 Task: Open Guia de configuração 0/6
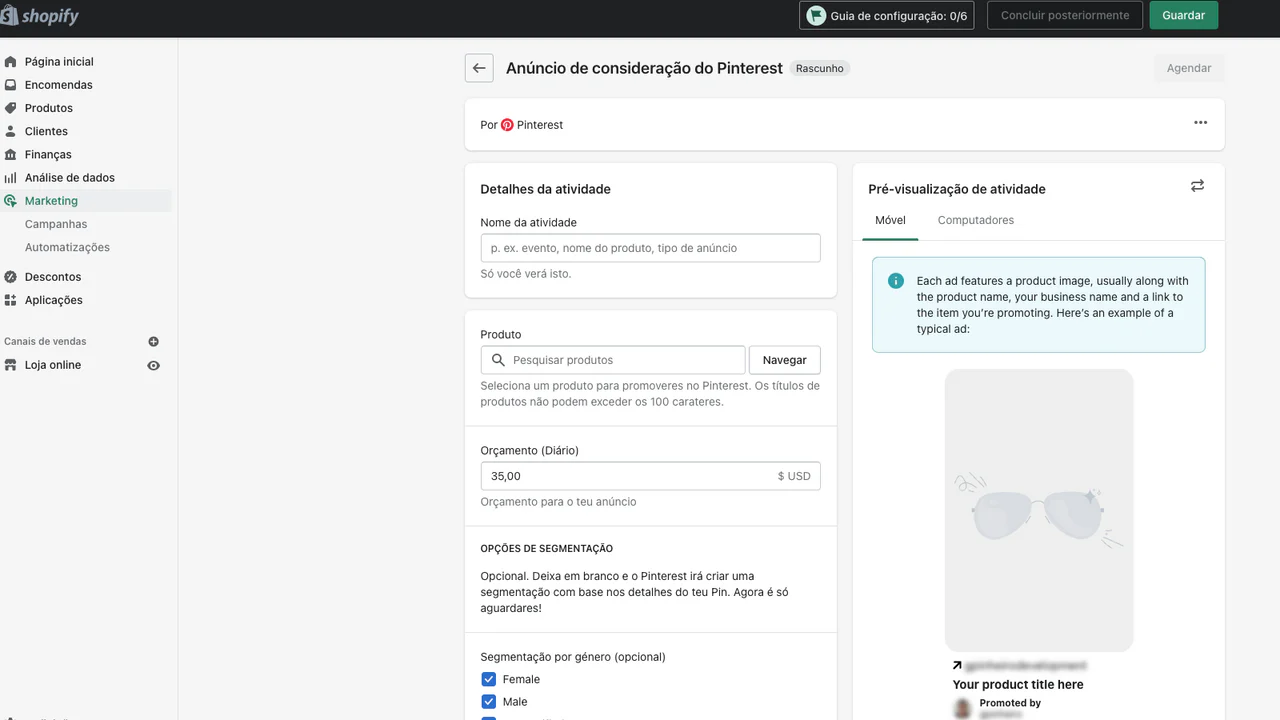(888, 15)
